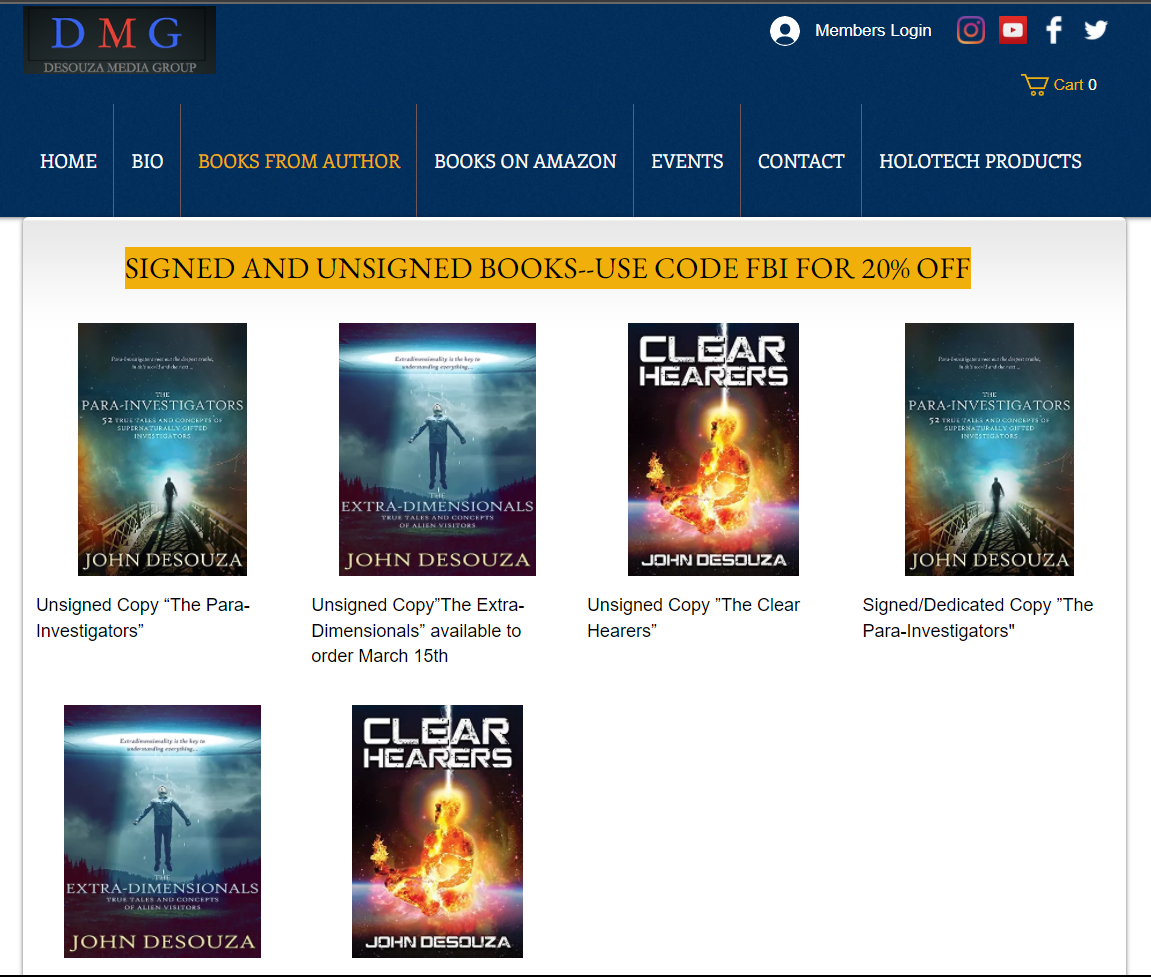The height and width of the screenshot is (977, 1151).
Task: Open the Twitter social icon
Action: pyautogui.click(x=1096, y=30)
